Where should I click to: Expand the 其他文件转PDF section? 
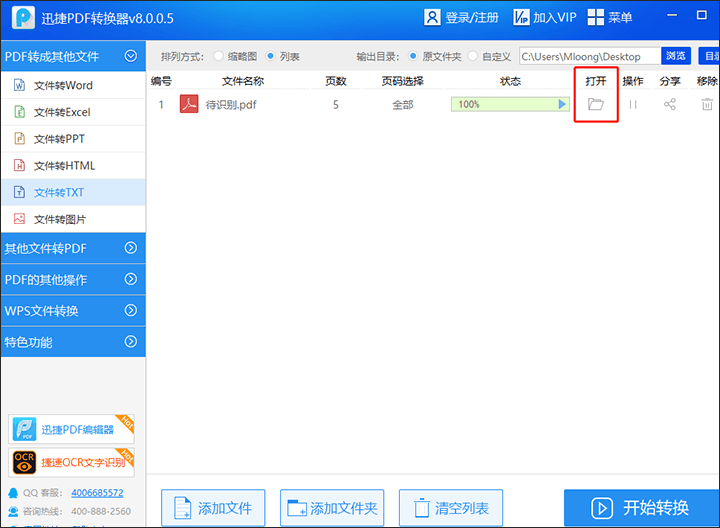click(131, 248)
